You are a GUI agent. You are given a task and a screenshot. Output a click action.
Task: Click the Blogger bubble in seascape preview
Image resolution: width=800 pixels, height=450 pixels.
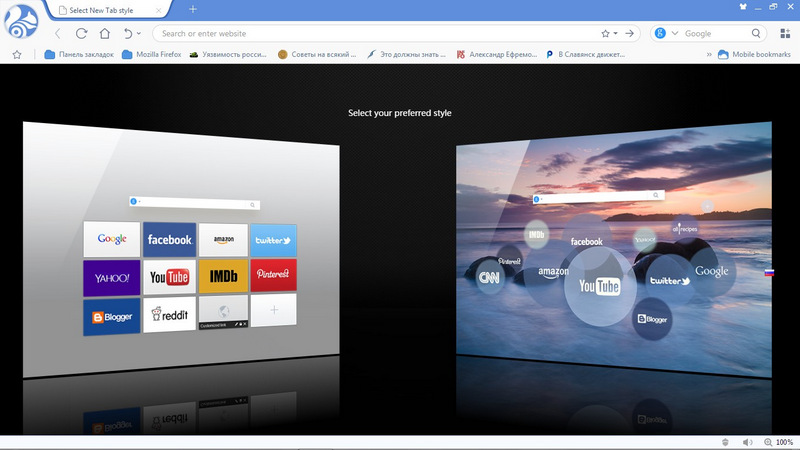(653, 319)
